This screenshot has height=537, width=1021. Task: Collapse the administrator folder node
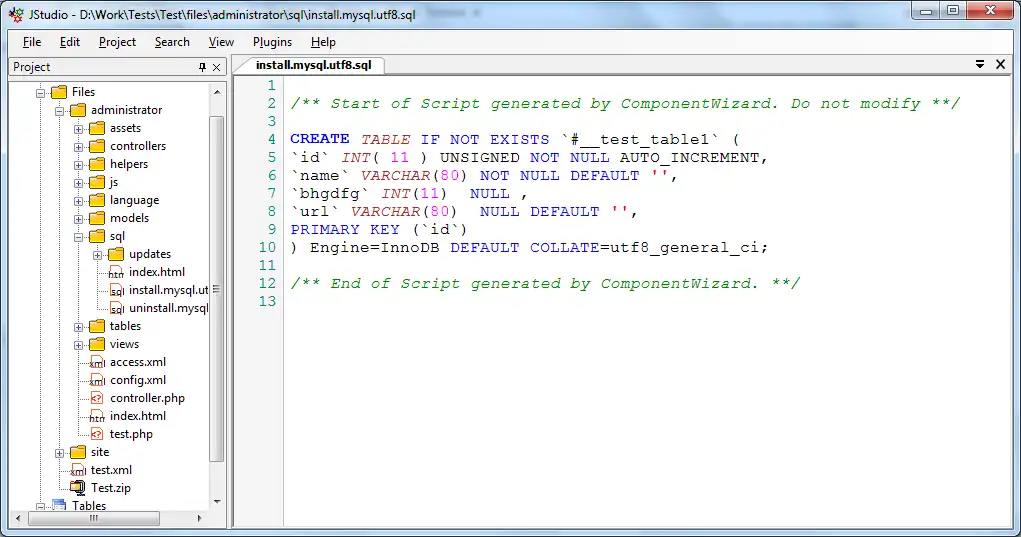(x=59, y=111)
